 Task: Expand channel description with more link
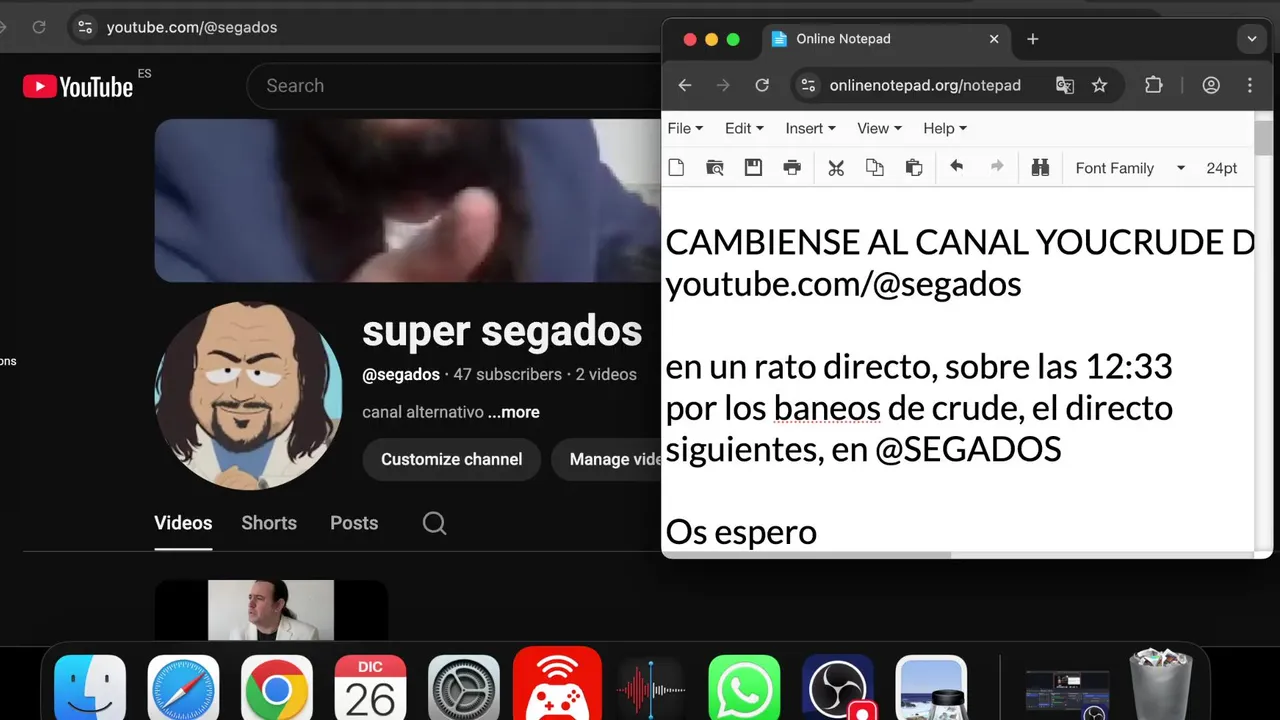point(514,412)
